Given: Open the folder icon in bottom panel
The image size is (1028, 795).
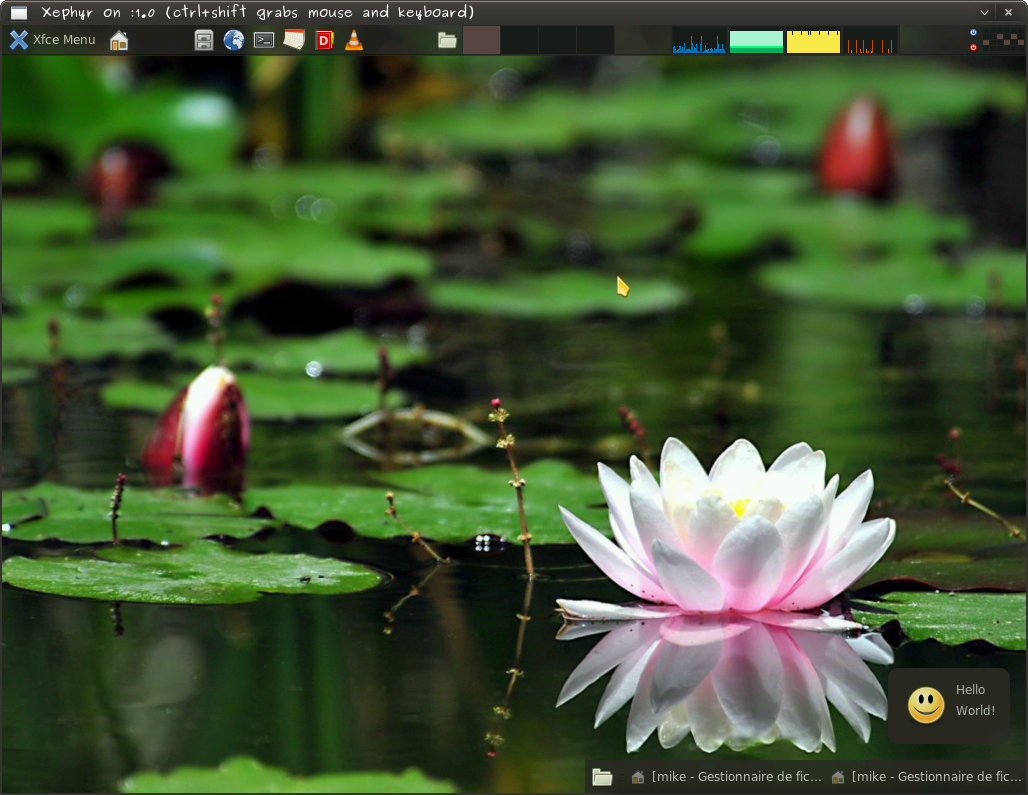Looking at the screenshot, I should [602, 777].
